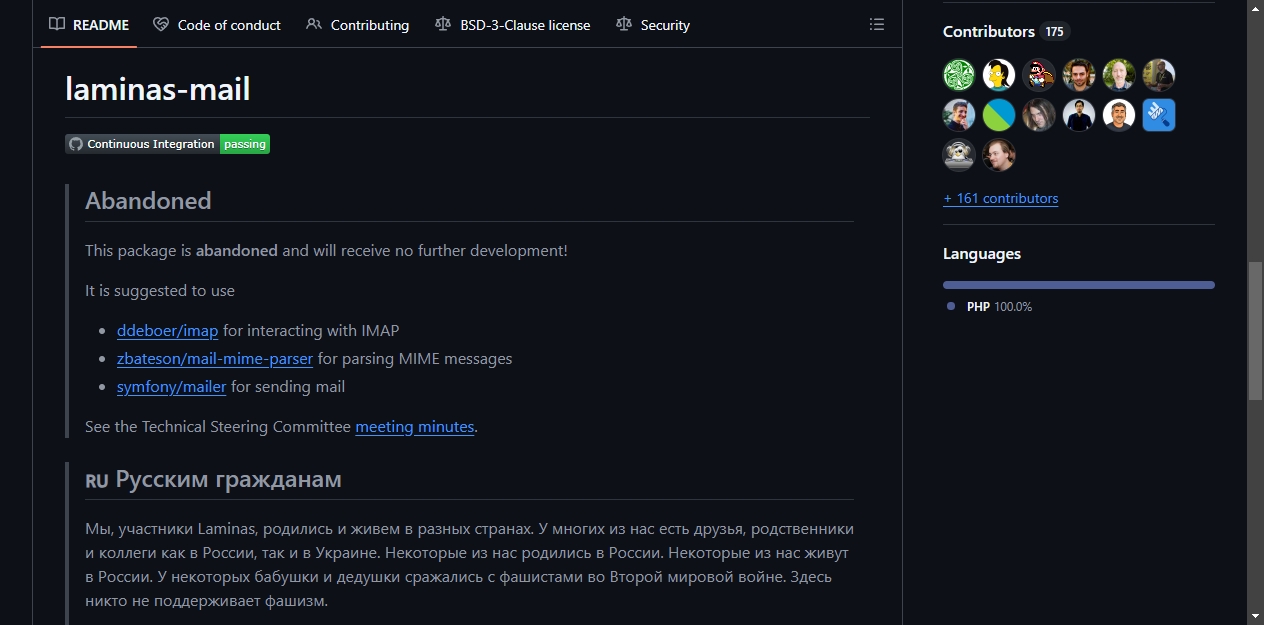The width and height of the screenshot is (1264, 625).
Task: Click the PHP language progress bar
Action: pyautogui.click(x=1079, y=285)
